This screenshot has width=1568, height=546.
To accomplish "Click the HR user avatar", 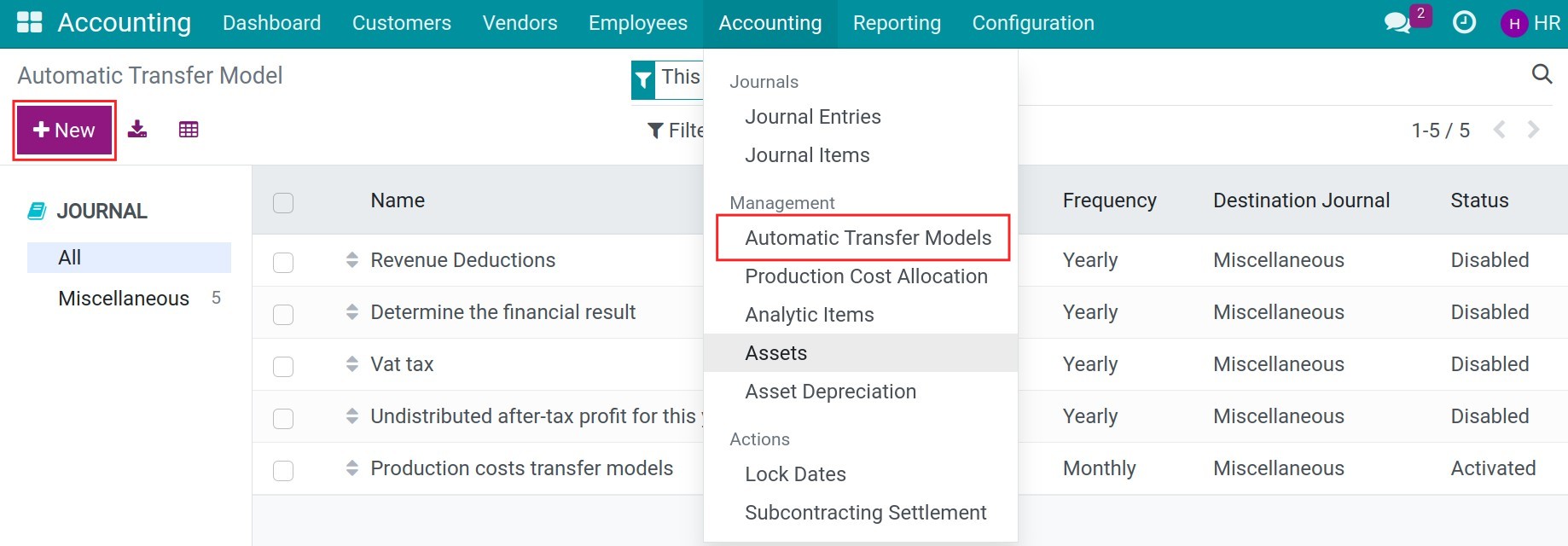I will click(x=1514, y=23).
